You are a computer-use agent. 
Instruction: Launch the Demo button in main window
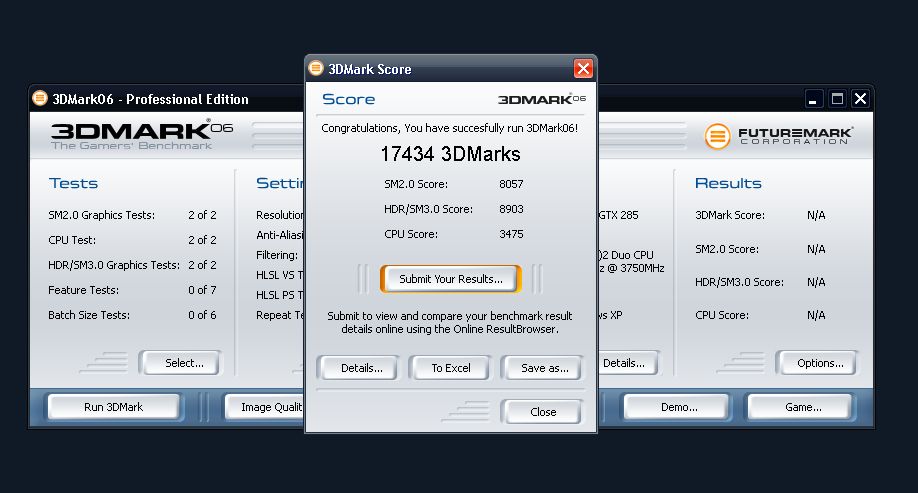click(x=676, y=407)
